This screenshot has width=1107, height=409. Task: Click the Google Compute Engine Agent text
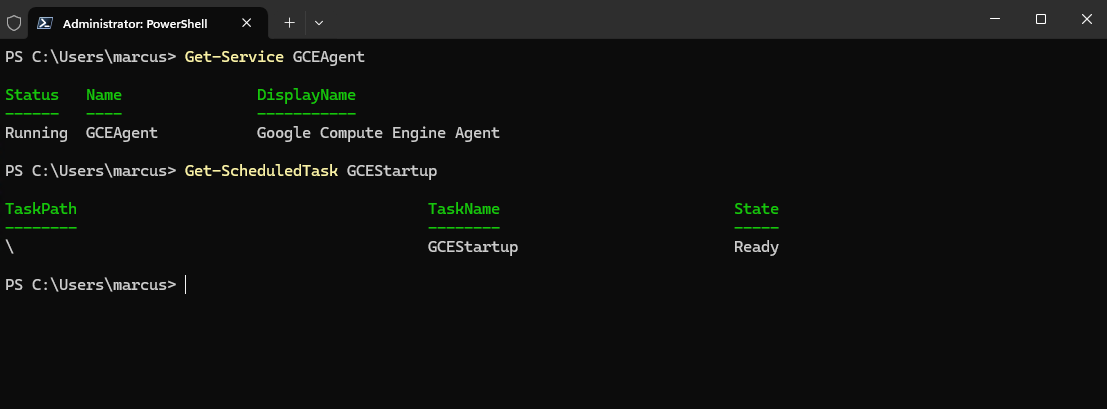tap(378, 133)
